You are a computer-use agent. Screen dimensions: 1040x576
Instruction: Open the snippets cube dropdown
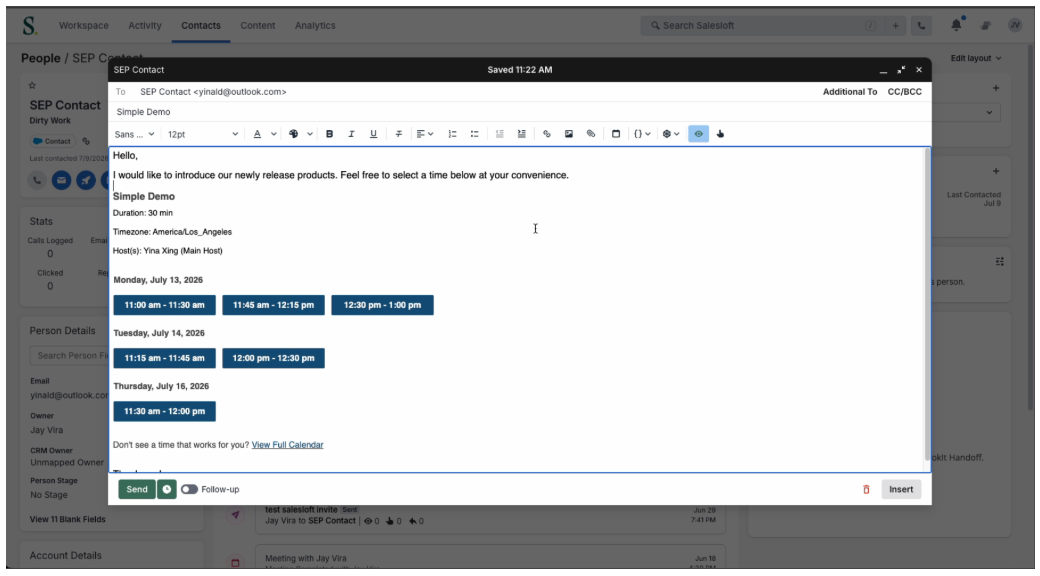coord(671,134)
